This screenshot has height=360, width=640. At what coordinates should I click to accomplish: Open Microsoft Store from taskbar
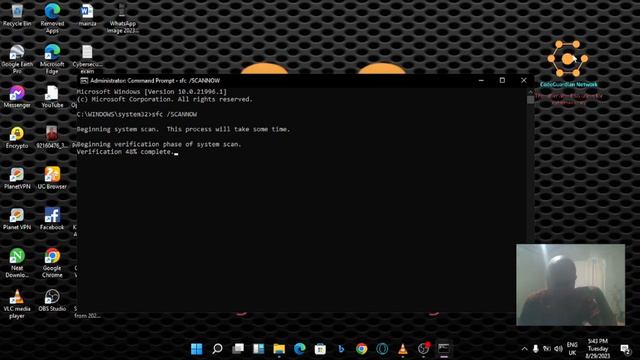click(x=320, y=349)
